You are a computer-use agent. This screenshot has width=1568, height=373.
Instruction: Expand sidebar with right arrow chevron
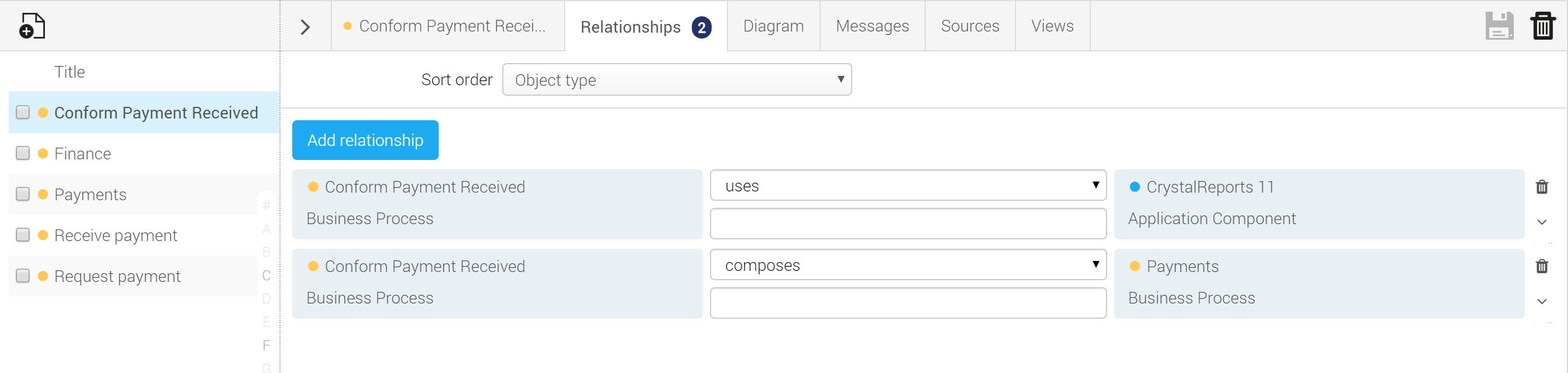(x=306, y=27)
